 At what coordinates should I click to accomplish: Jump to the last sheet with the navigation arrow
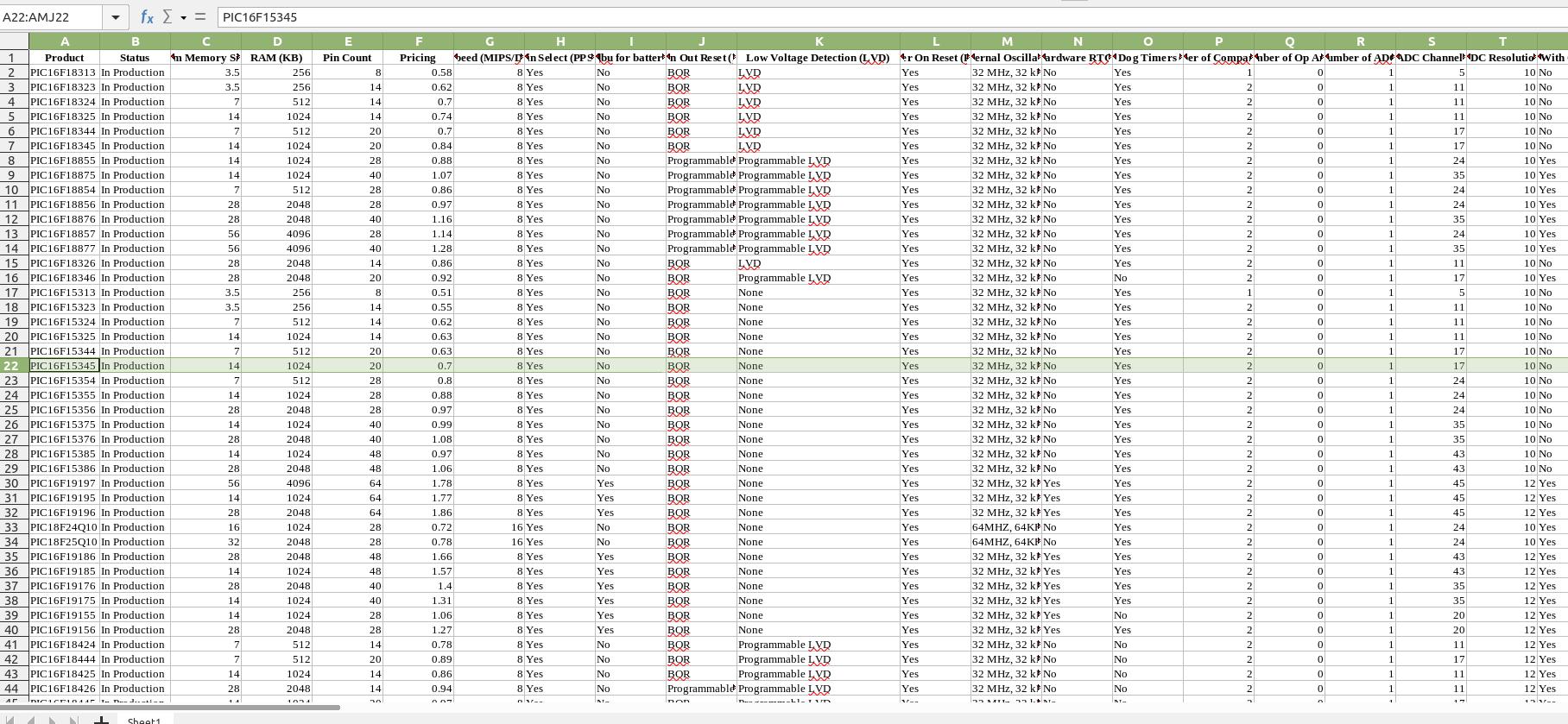click(73, 720)
